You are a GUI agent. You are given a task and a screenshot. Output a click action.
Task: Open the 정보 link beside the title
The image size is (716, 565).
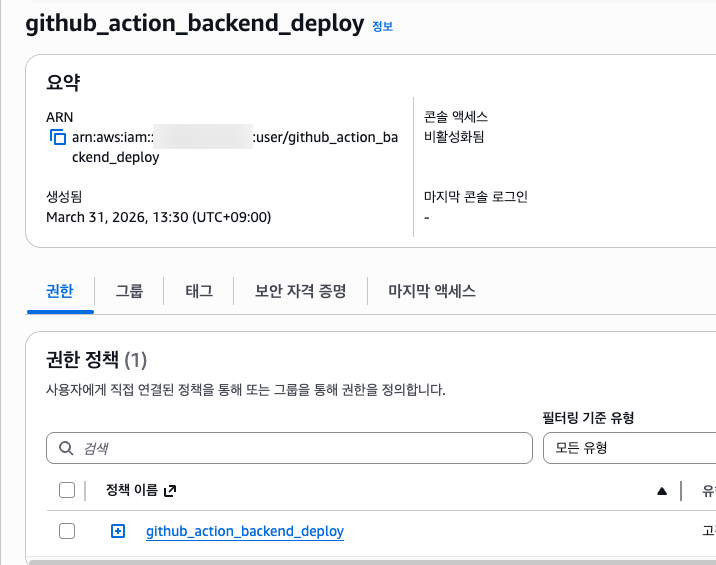coord(382,27)
